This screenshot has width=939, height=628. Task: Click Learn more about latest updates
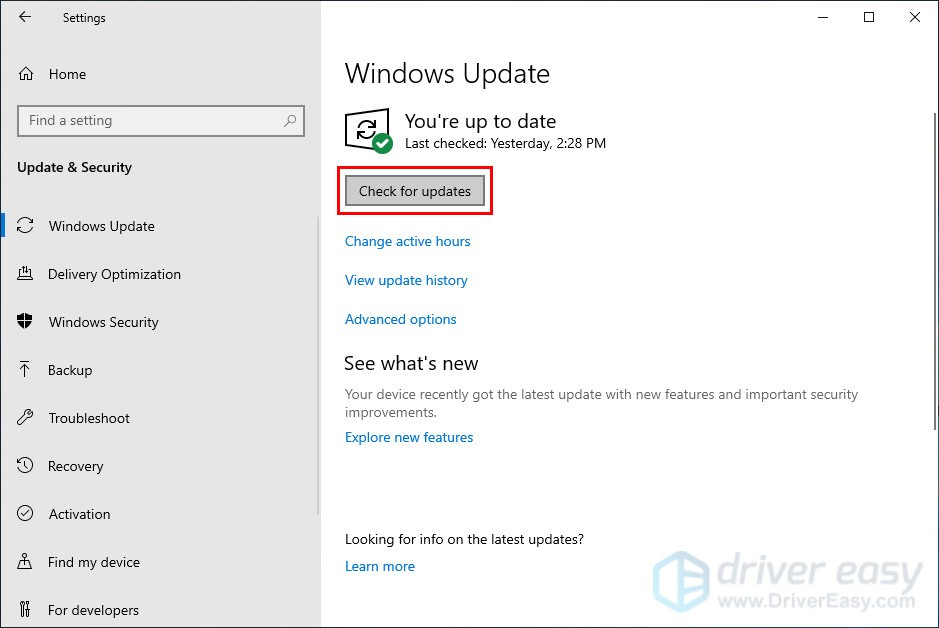[x=379, y=566]
